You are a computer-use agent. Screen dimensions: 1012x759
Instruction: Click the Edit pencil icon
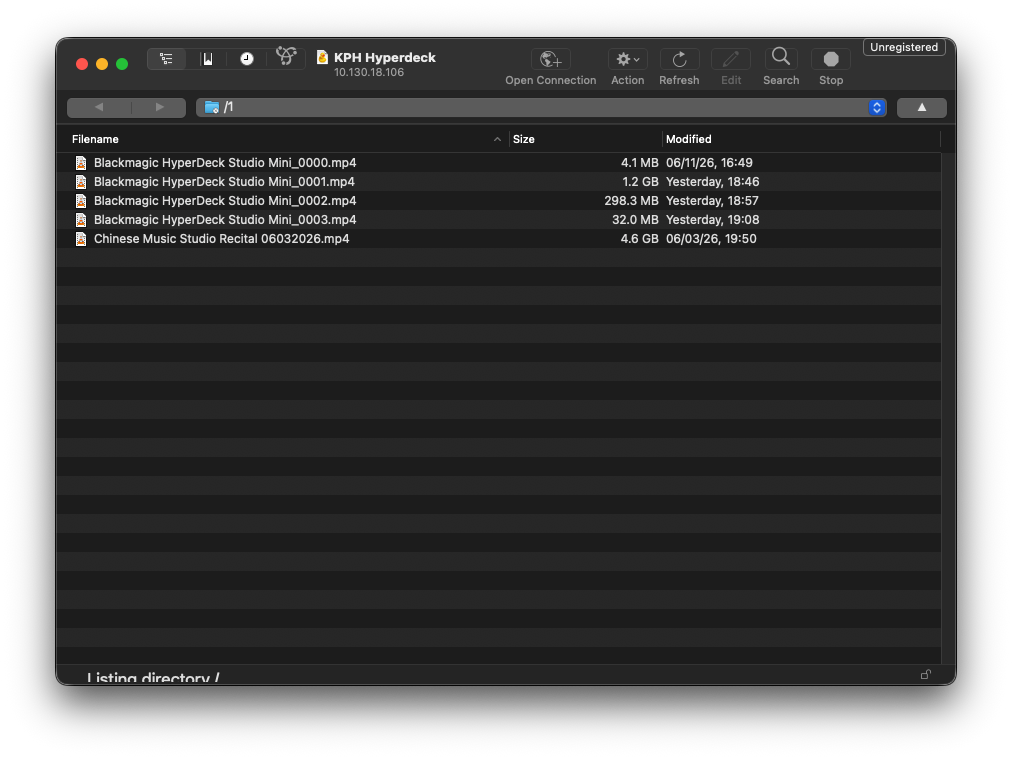(731, 59)
